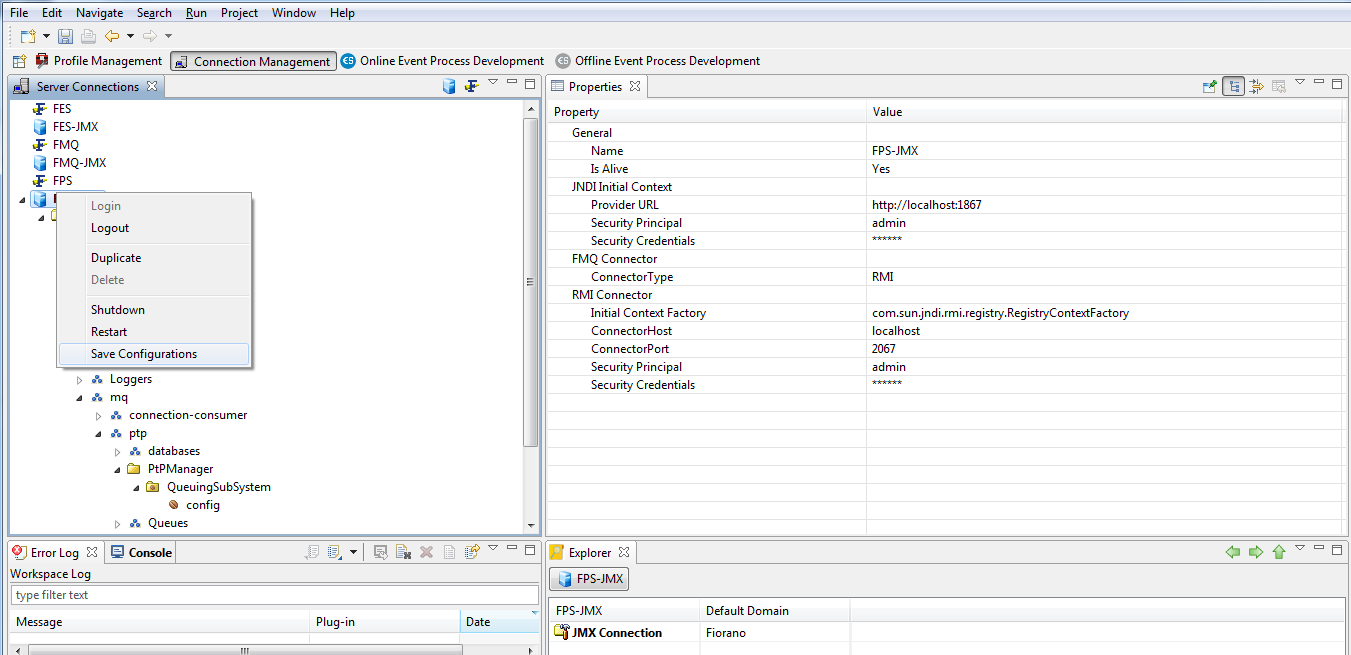Click the Error Log filter text field
The width and height of the screenshot is (1351, 655).
pyautogui.click(x=274, y=595)
